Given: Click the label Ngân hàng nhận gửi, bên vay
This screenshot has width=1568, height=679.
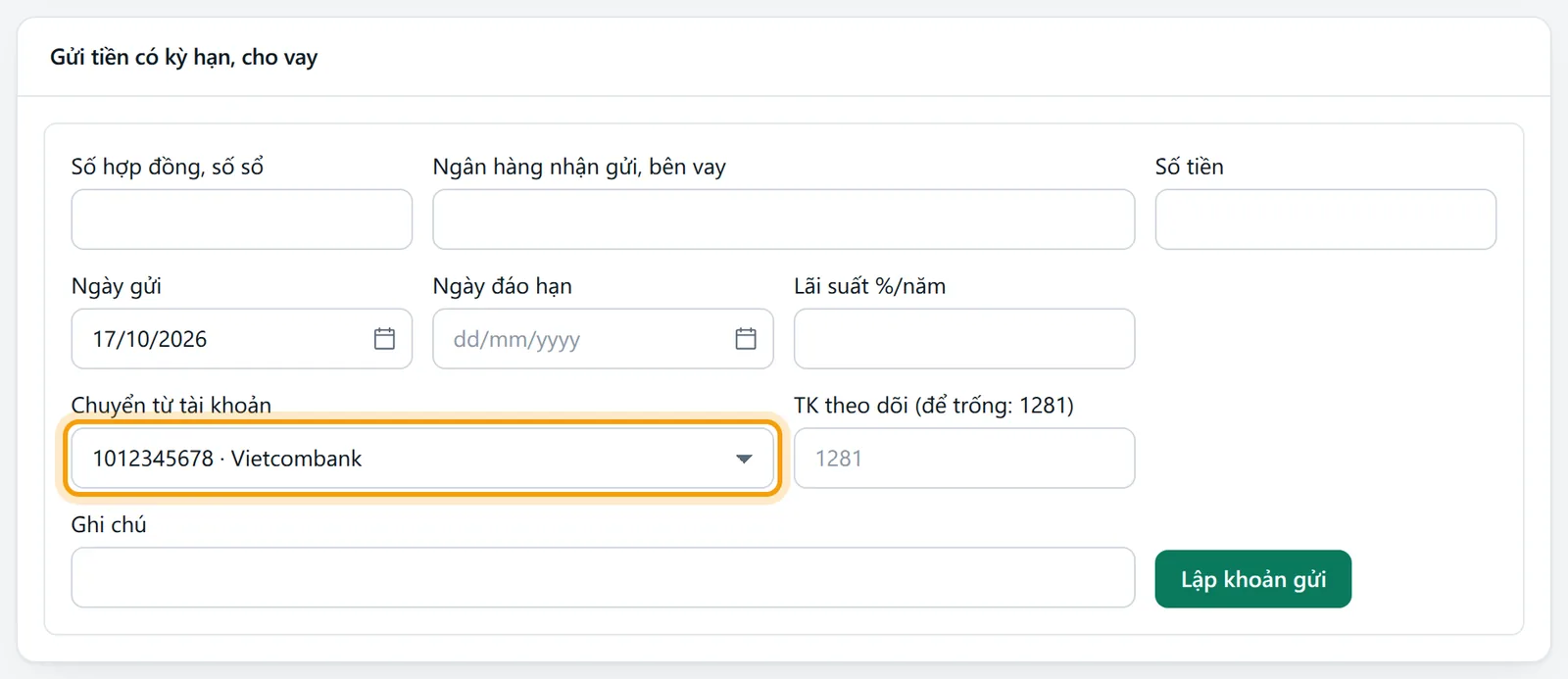Looking at the screenshot, I should tap(579, 167).
